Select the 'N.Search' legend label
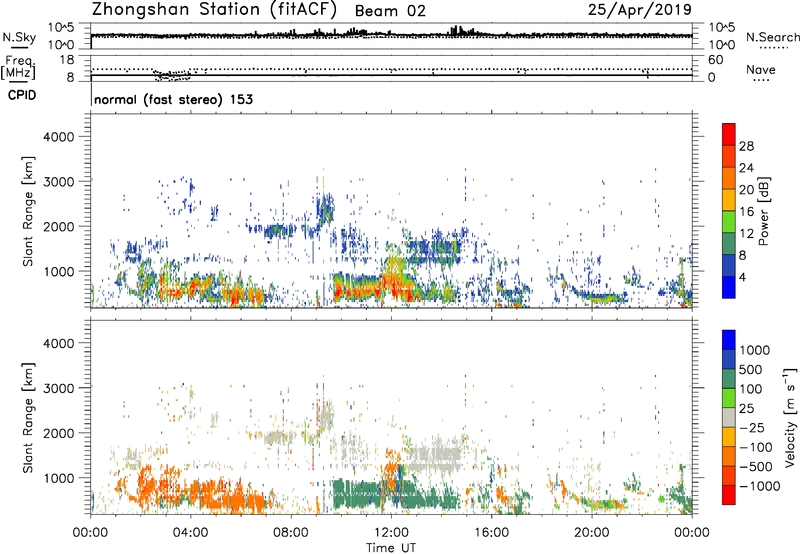 click(772, 37)
